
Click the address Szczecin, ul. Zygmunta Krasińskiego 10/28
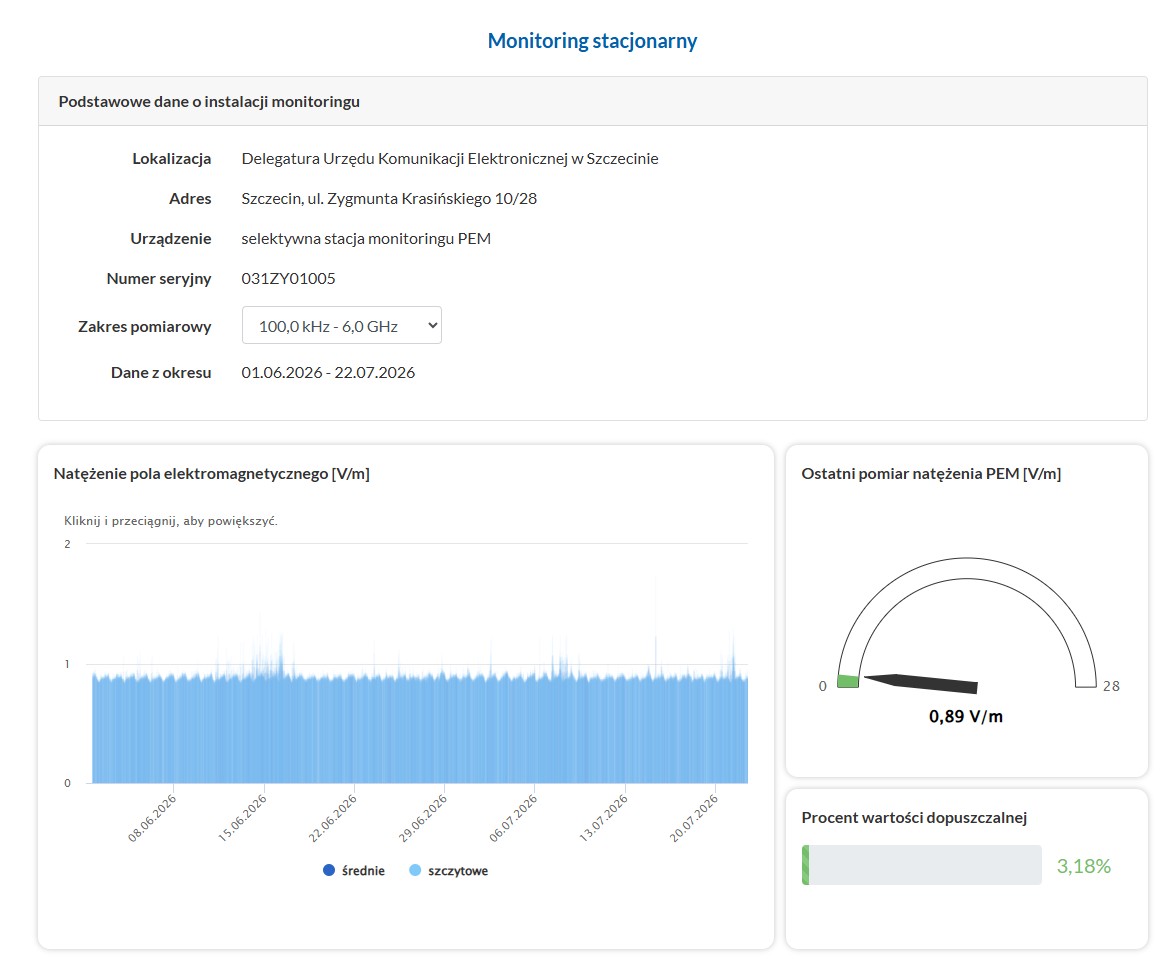389,199
